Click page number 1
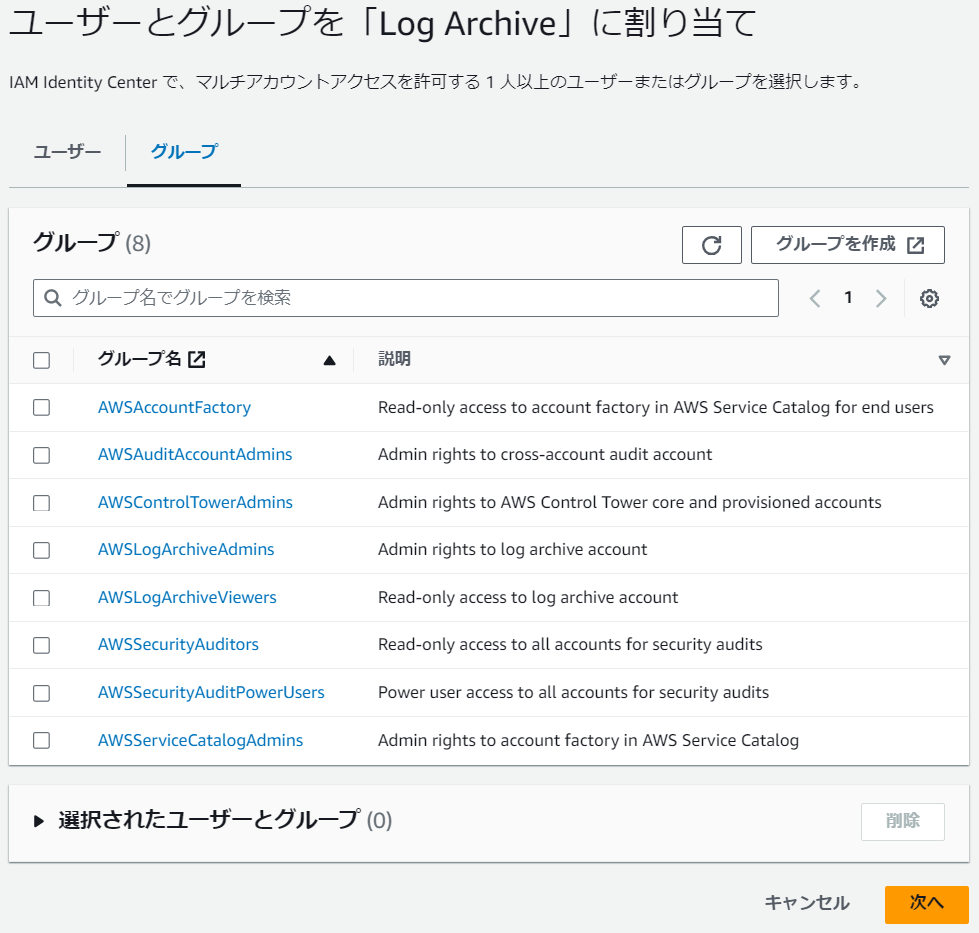 tap(848, 298)
